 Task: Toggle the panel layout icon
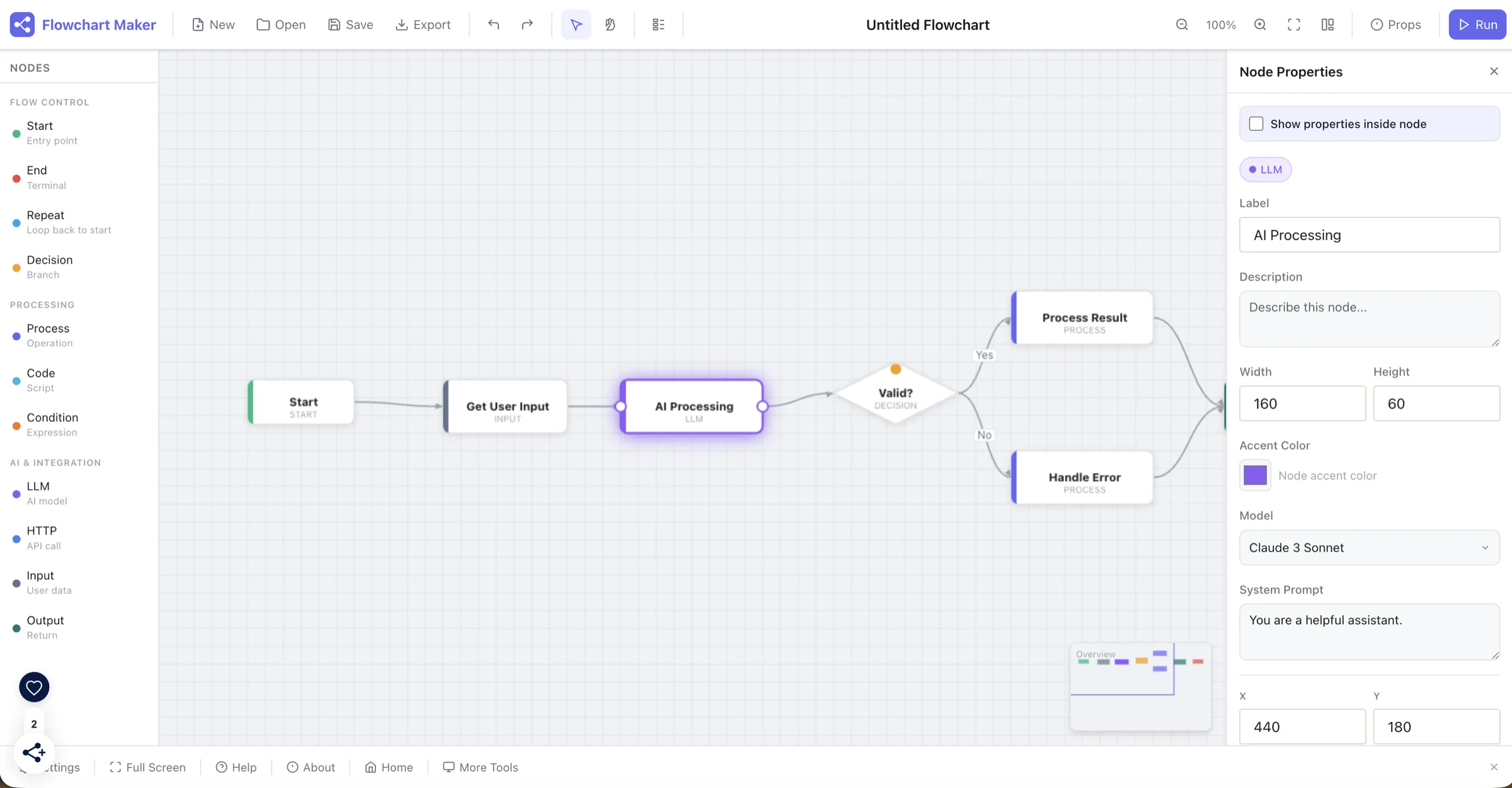click(1327, 25)
